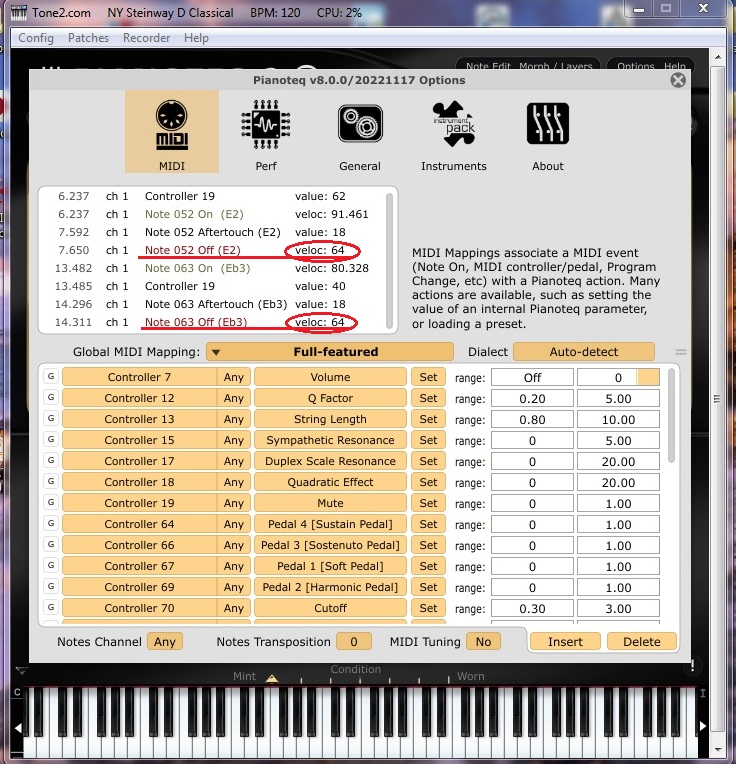Click the Q Factor range minimum field 0.20

532,399
